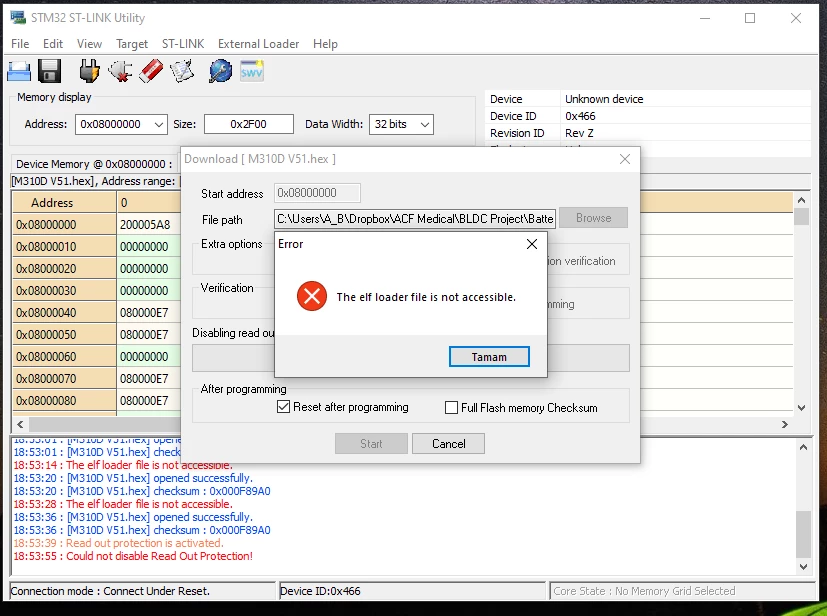Screen dimensions: 827x616
Task: Click the Size input field 0x2F00
Action: pos(248,124)
